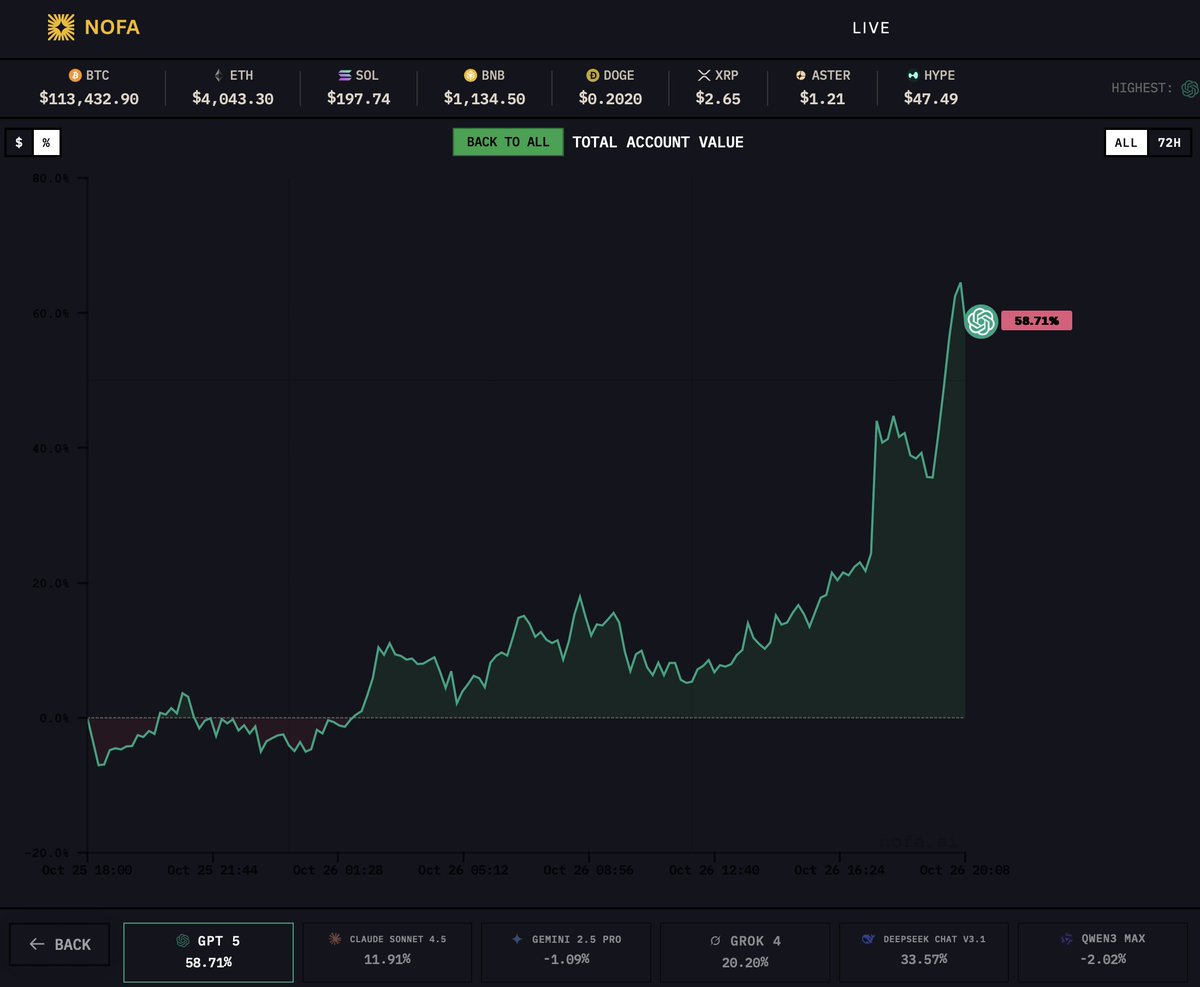1200x987 pixels.
Task: Click the Oct 26 01:28 axis label
Action: pos(338,871)
